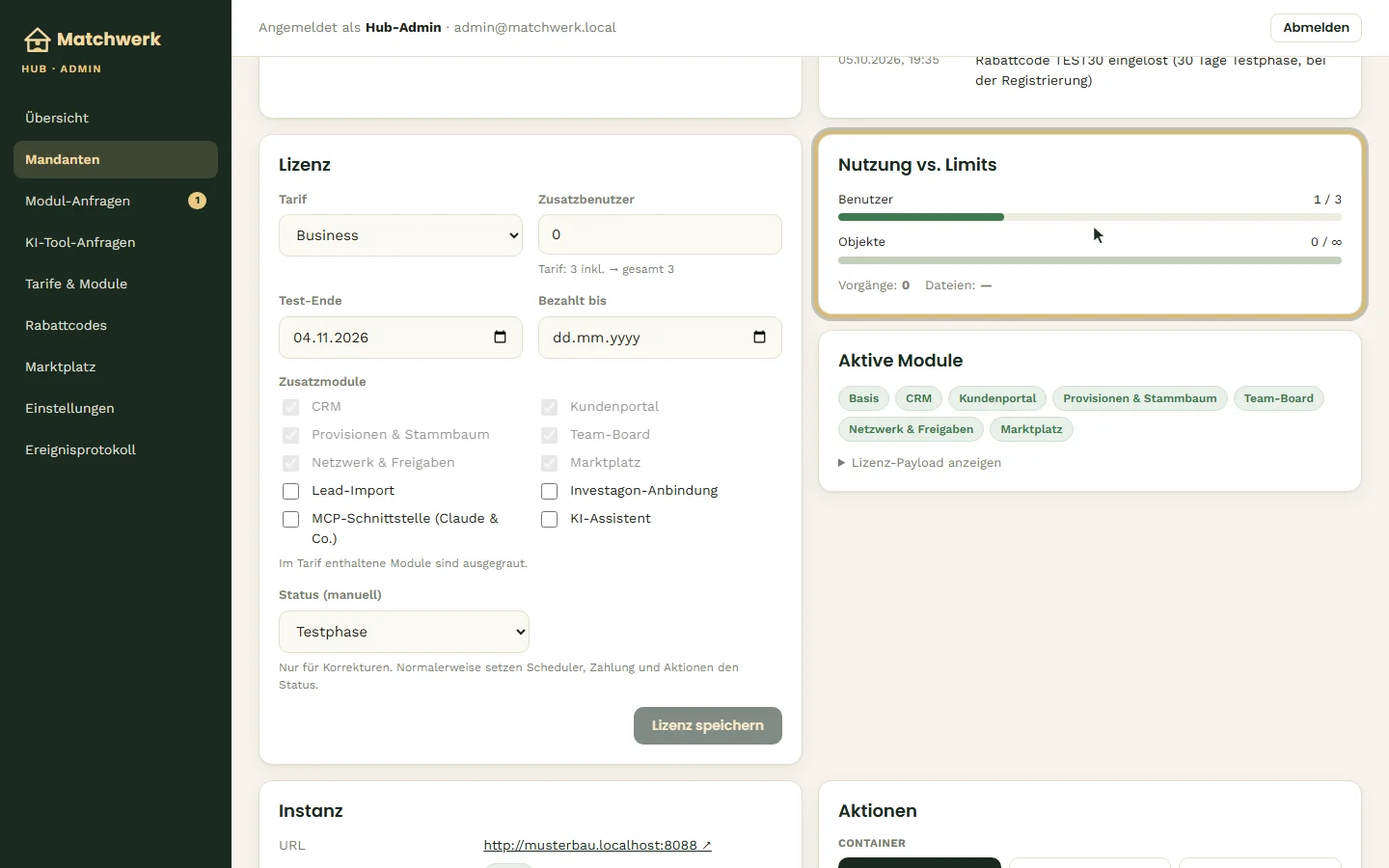
Task: Open Status (manuell) dropdown showing Testphase
Action: pos(404,632)
